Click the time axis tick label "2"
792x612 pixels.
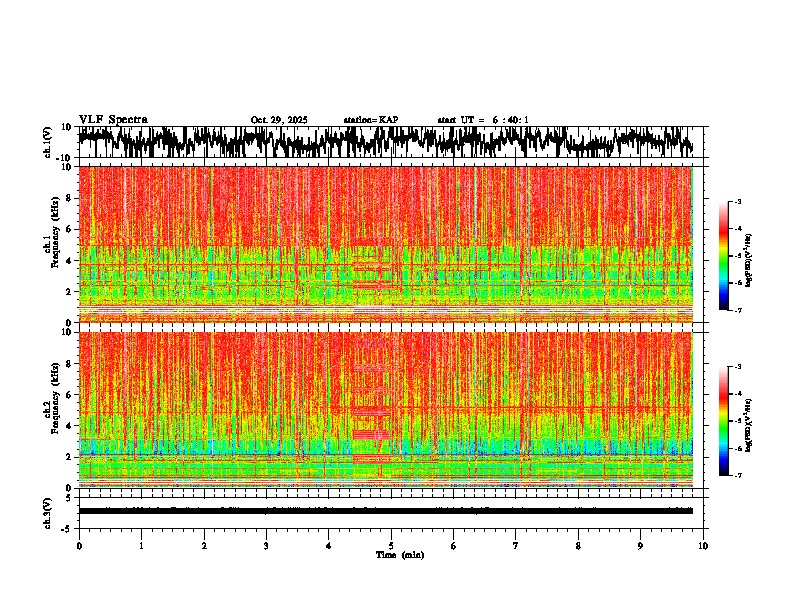pyautogui.click(x=204, y=546)
